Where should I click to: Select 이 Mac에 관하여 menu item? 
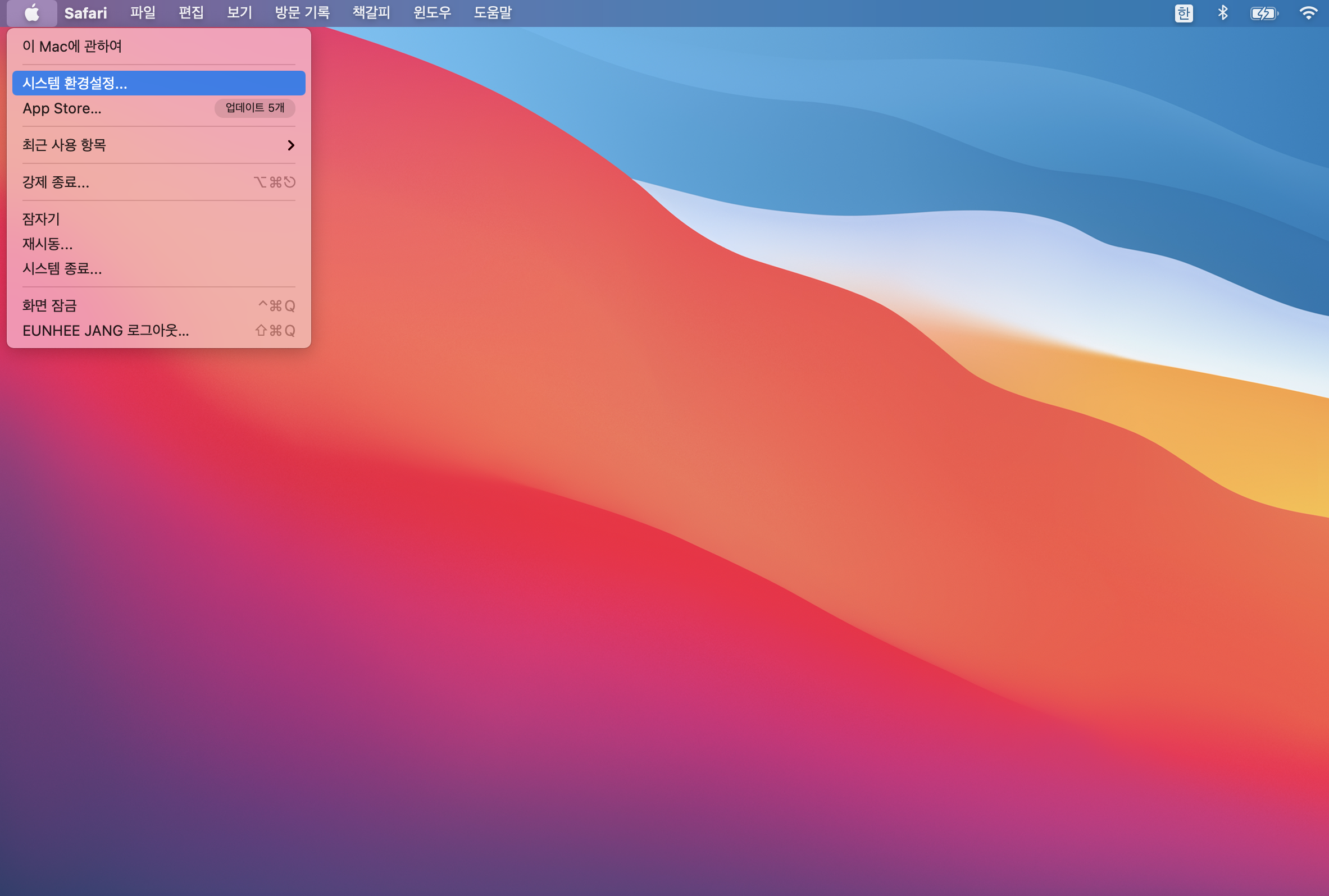point(72,46)
